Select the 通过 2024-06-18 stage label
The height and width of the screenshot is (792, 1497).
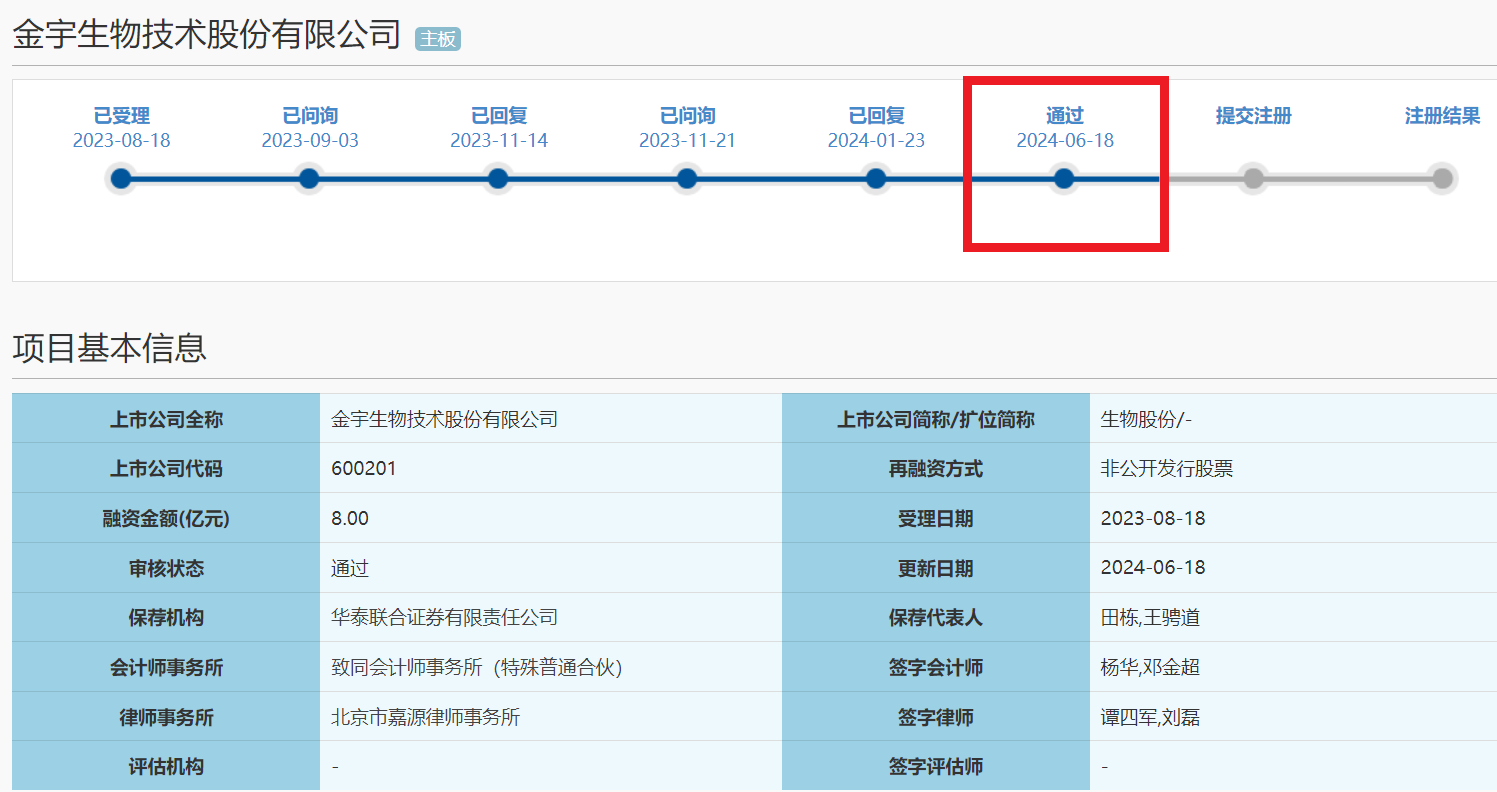(1063, 115)
